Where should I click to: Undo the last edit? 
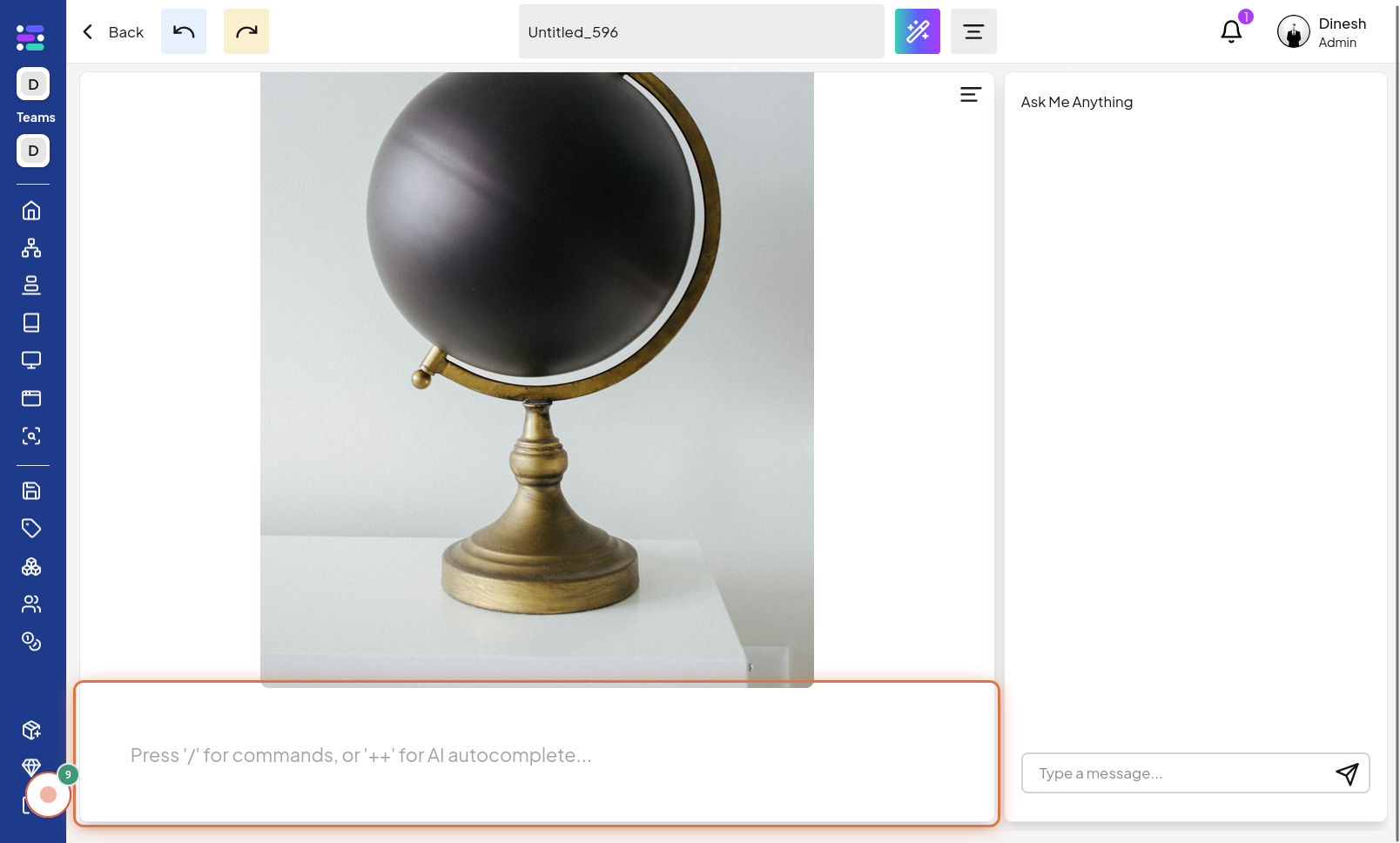tap(184, 31)
